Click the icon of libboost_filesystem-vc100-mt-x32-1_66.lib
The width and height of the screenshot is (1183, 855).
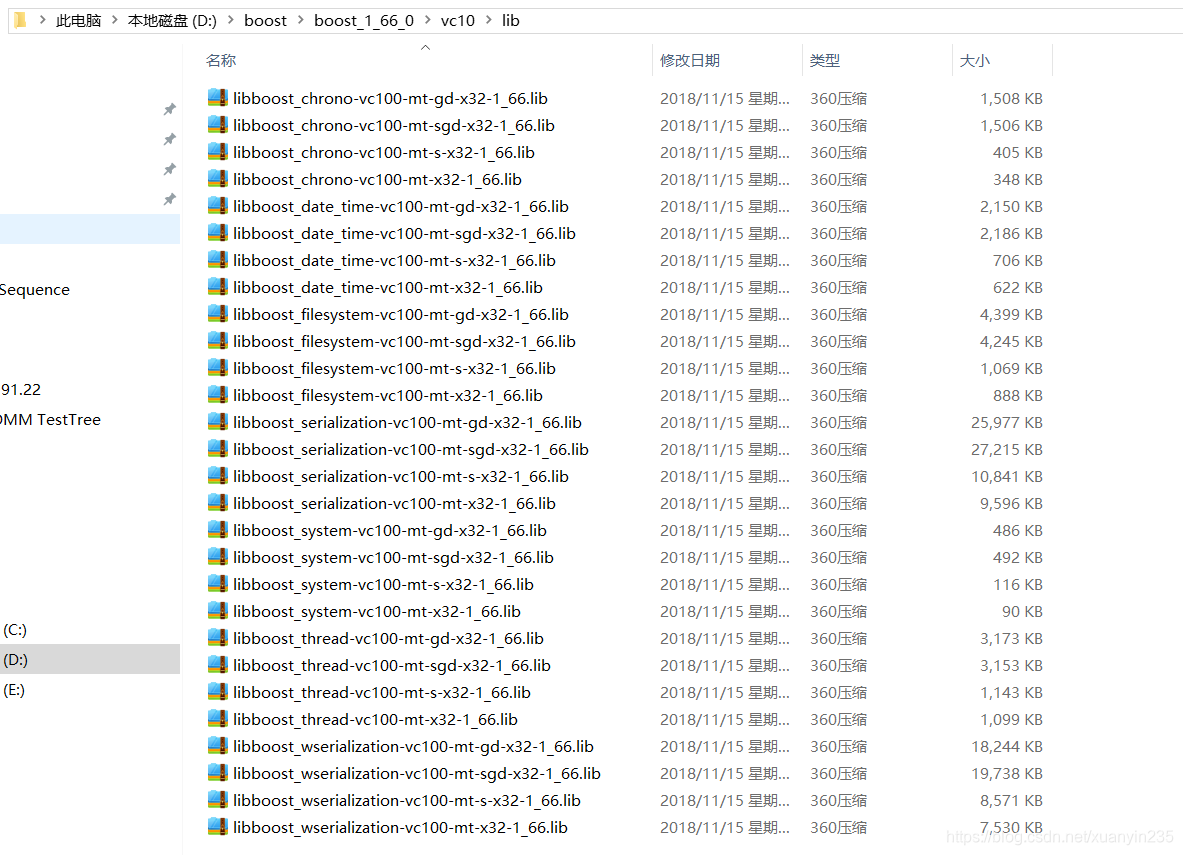(x=217, y=395)
